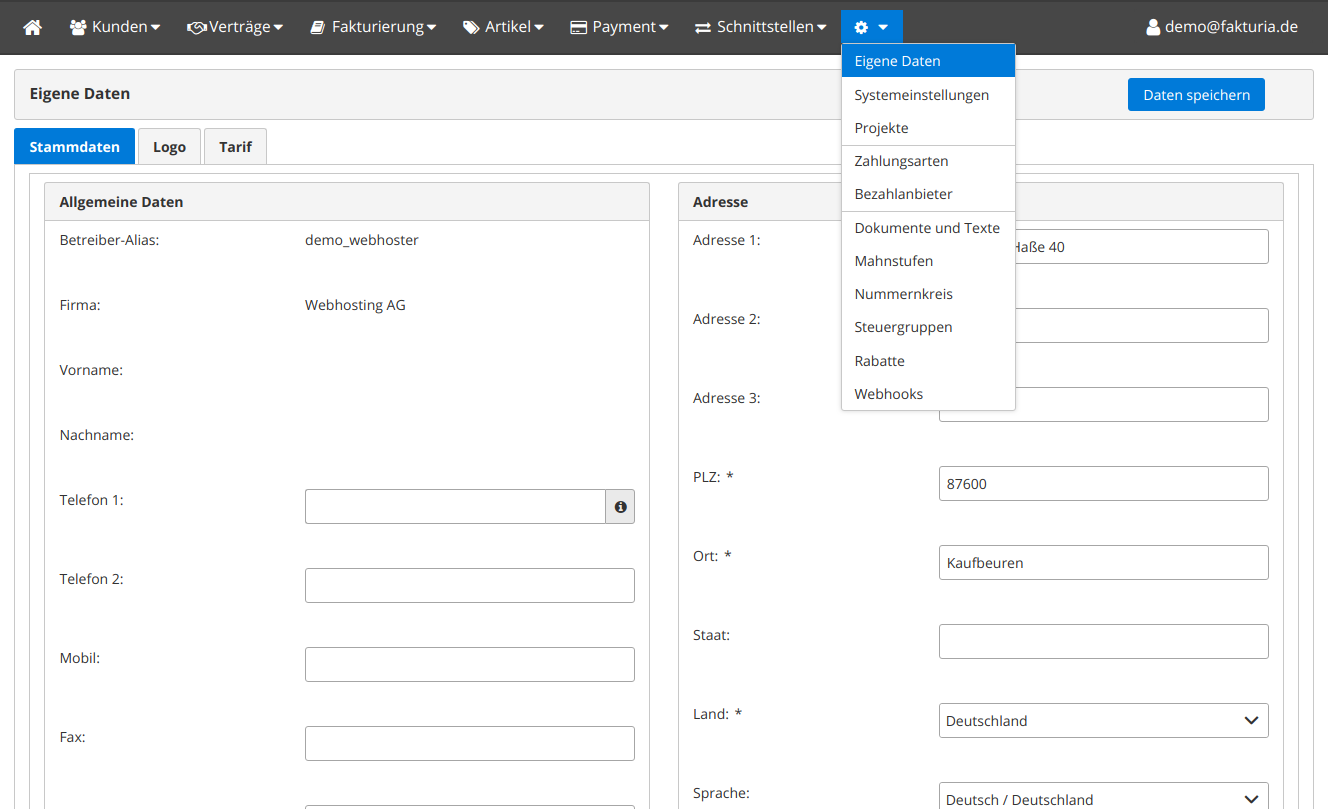Choose Zahlungsarten in the dropdown menu
The width and height of the screenshot is (1328, 809).
(x=901, y=161)
